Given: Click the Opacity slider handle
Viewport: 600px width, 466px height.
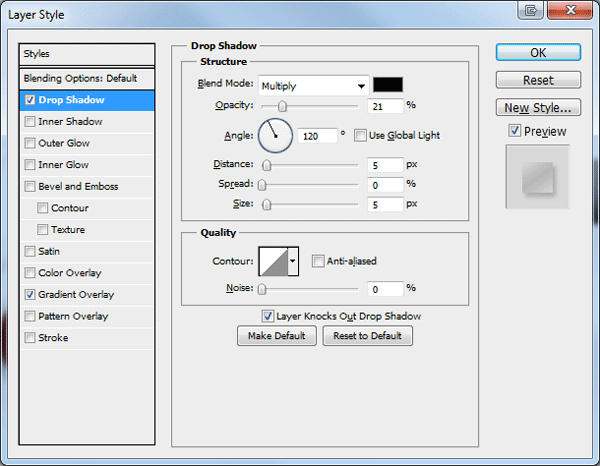Looking at the screenshot, I should [282, 106].
